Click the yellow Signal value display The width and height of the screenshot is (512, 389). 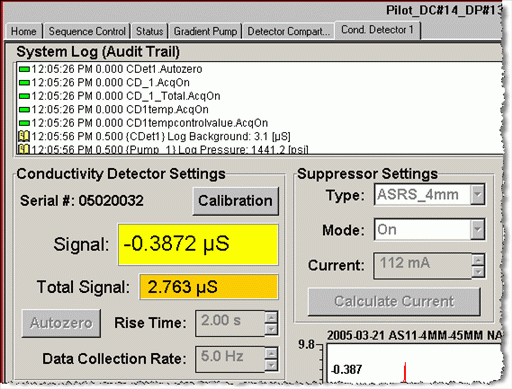pos(198,244)
